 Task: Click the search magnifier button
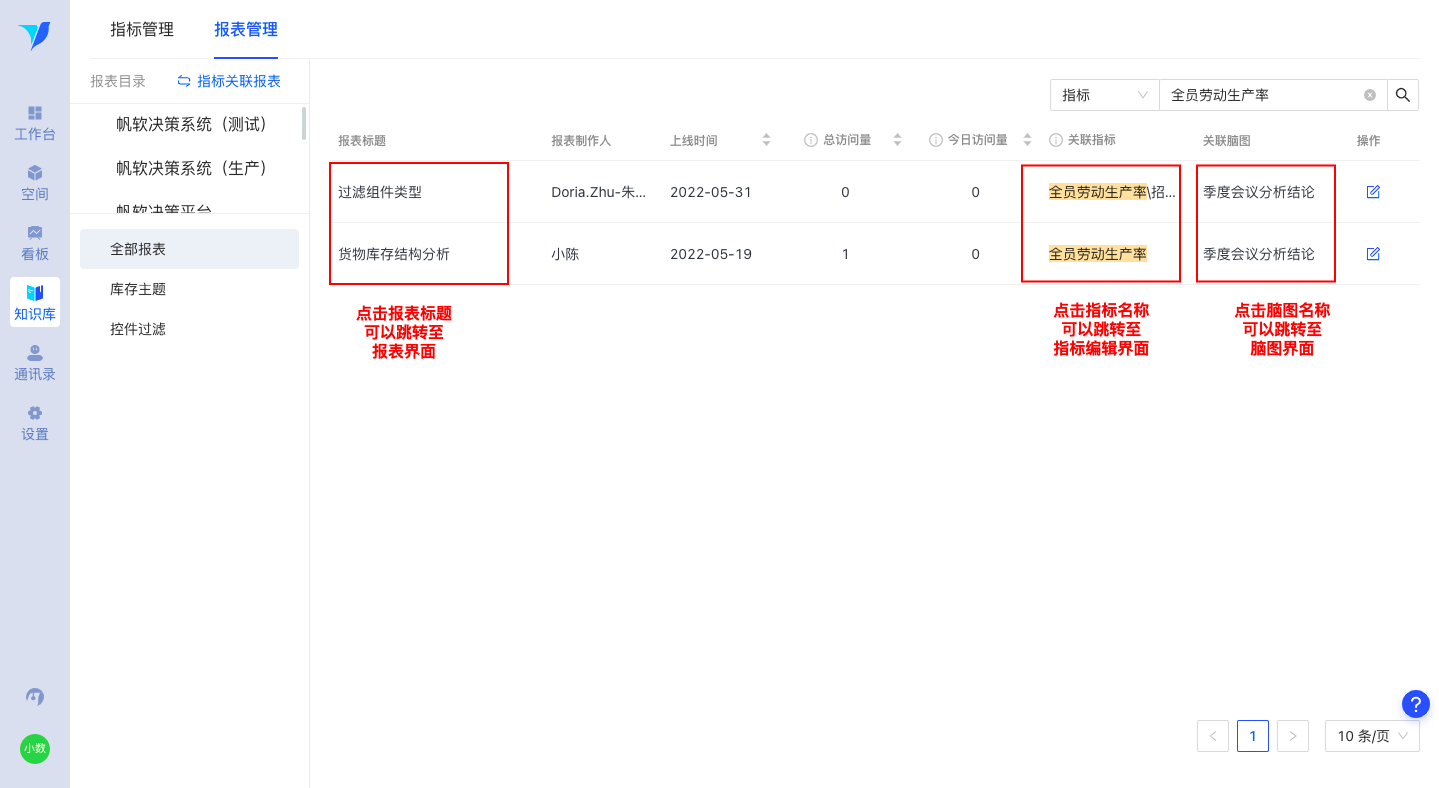(1403, 95)
